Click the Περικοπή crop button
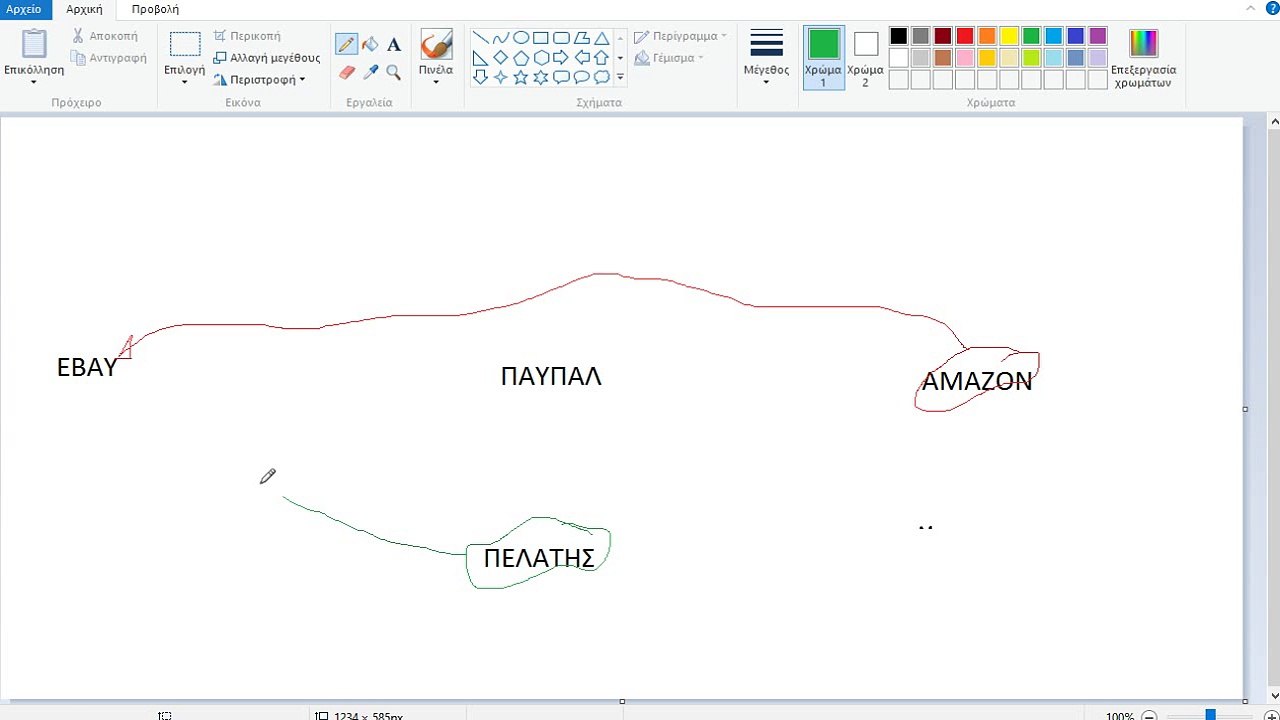Screen dimensions: 1280x720 pyautogui.click(x=247, y=36)
